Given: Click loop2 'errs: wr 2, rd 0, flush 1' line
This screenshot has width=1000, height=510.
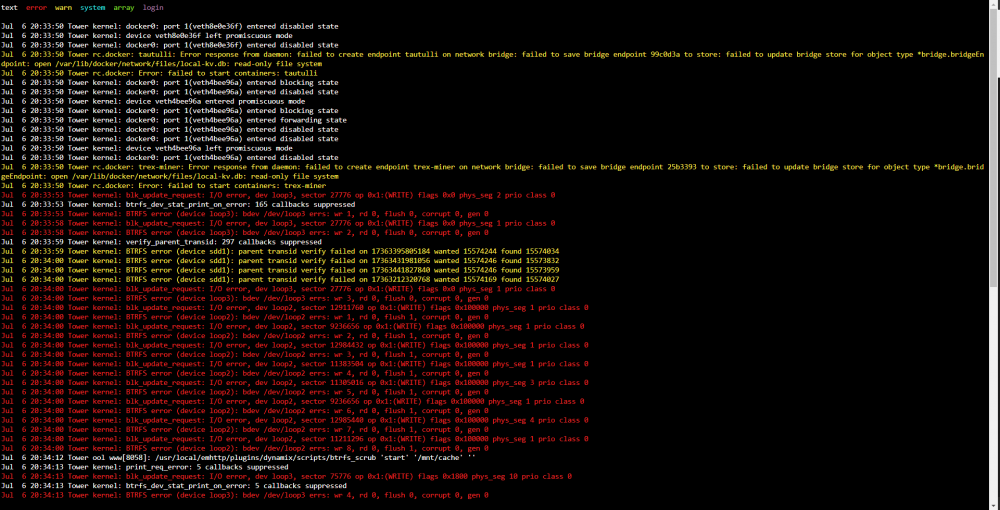Looking at the screenshot, I should point(245,335).
